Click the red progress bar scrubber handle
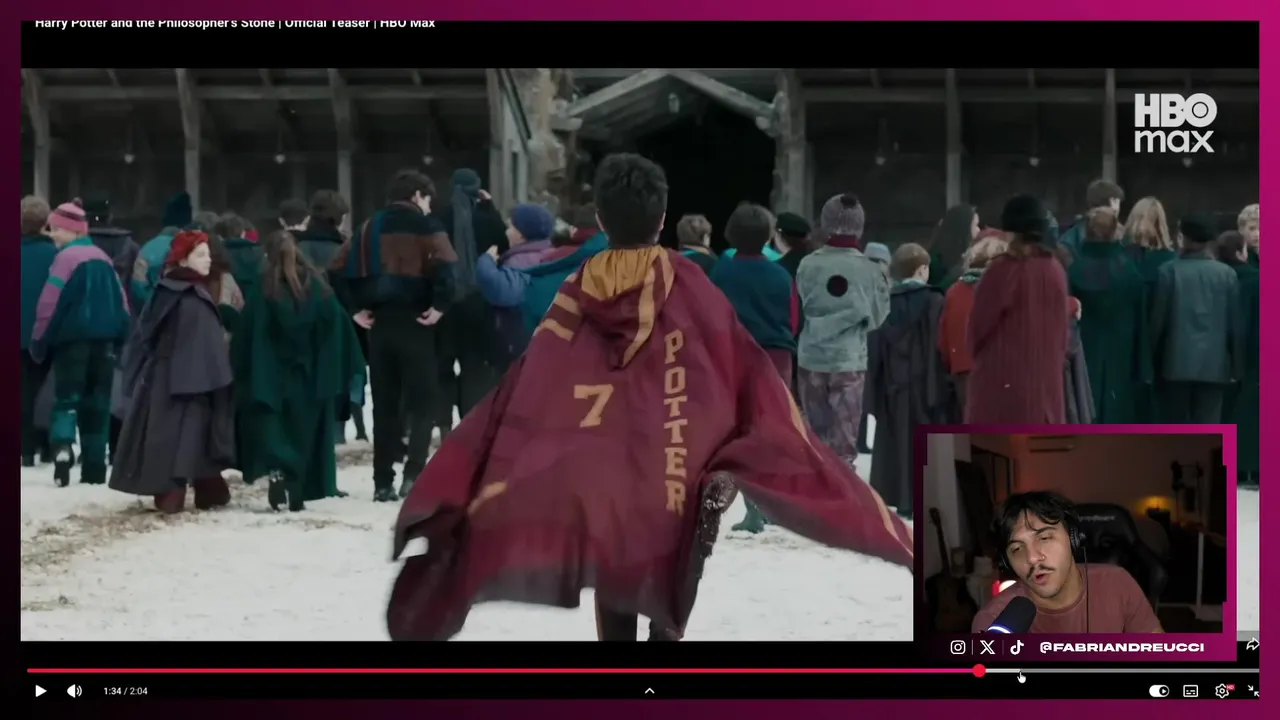The height and width of the screenshot is (720, 1280). (x=979, y=671)
